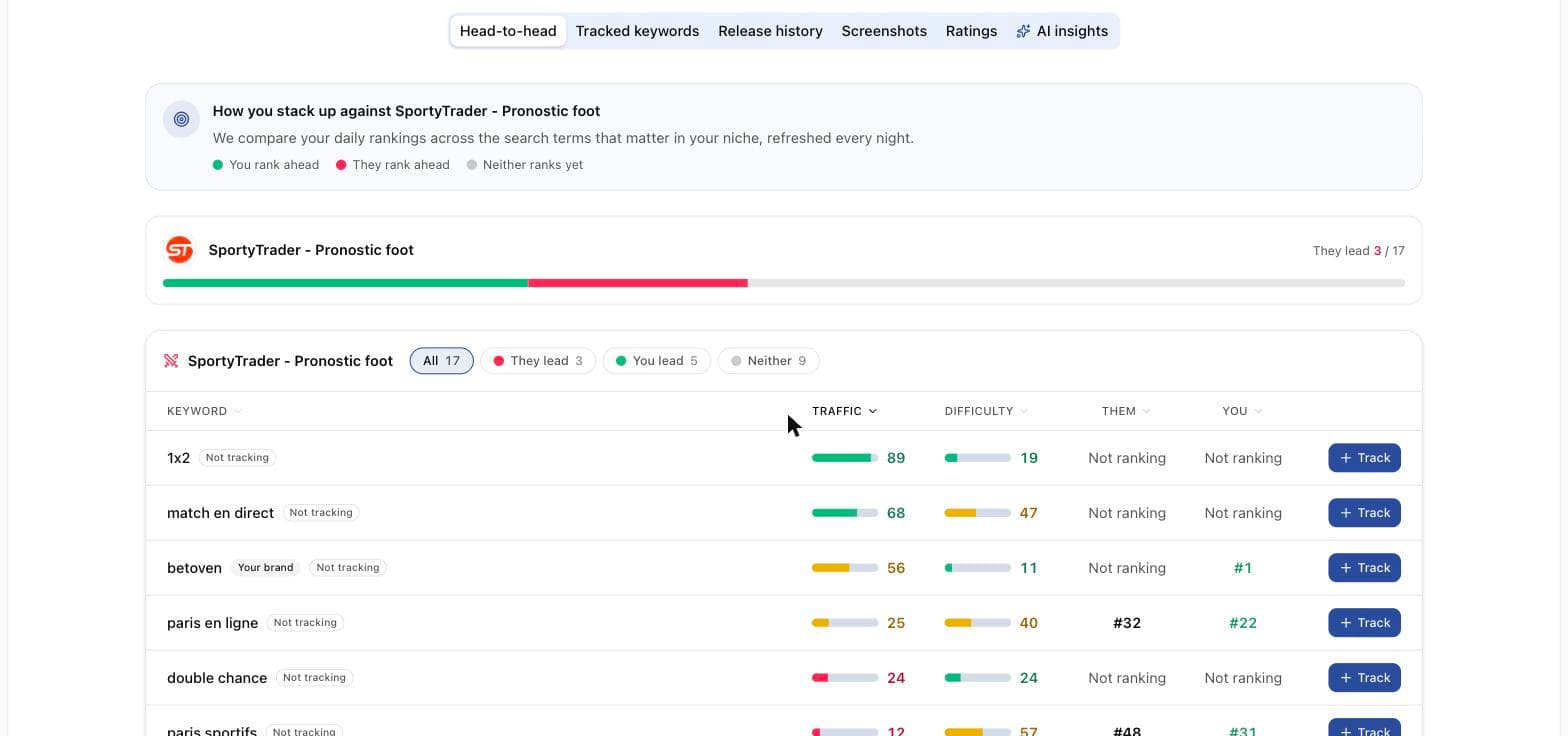The height and width of the screenshot is (736, 1568).
Task: Click the Not tracking badge on double chance
Action: pyautogui.click(x=314, y=678)
